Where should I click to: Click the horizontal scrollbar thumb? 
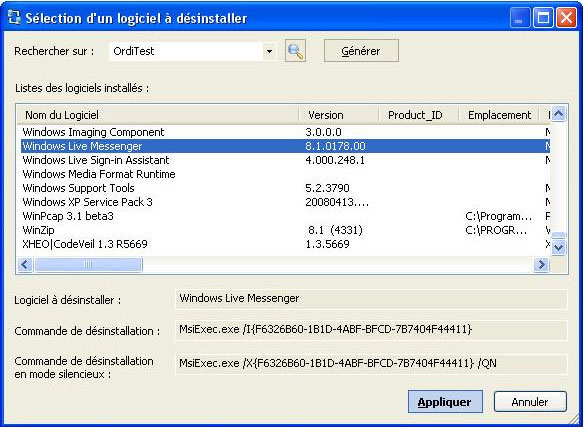coord(88,265)
